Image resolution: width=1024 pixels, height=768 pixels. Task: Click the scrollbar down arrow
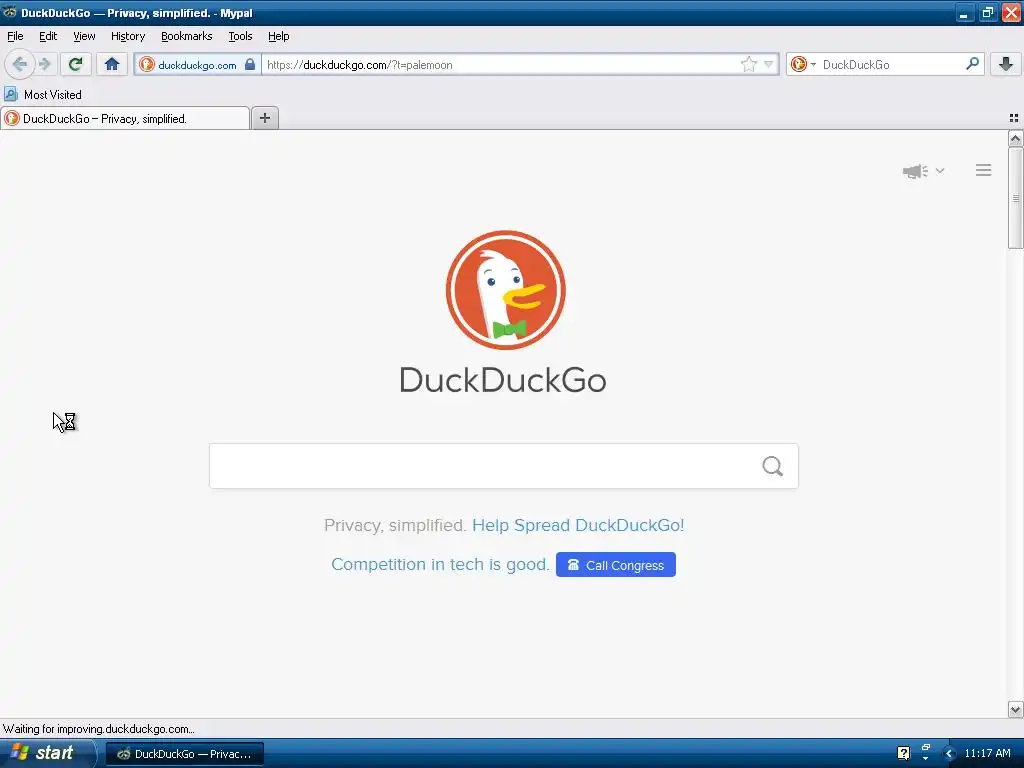(x=1015, y=709)
